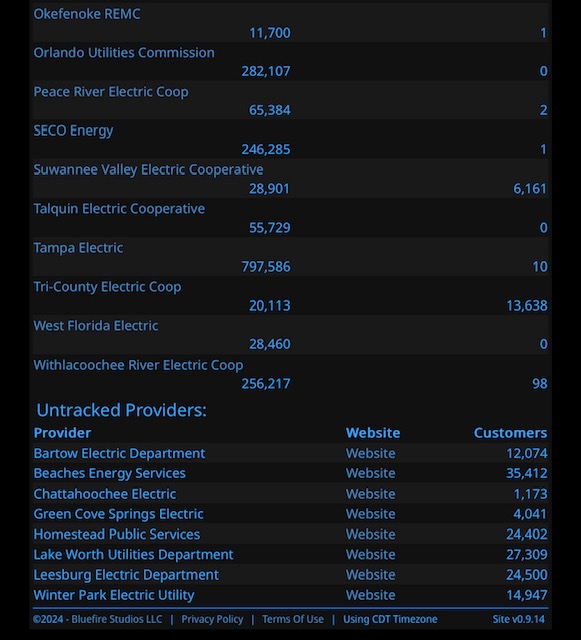
Task: Open Withlacoochee River Electric Coop link
Action: pos(138,365)
